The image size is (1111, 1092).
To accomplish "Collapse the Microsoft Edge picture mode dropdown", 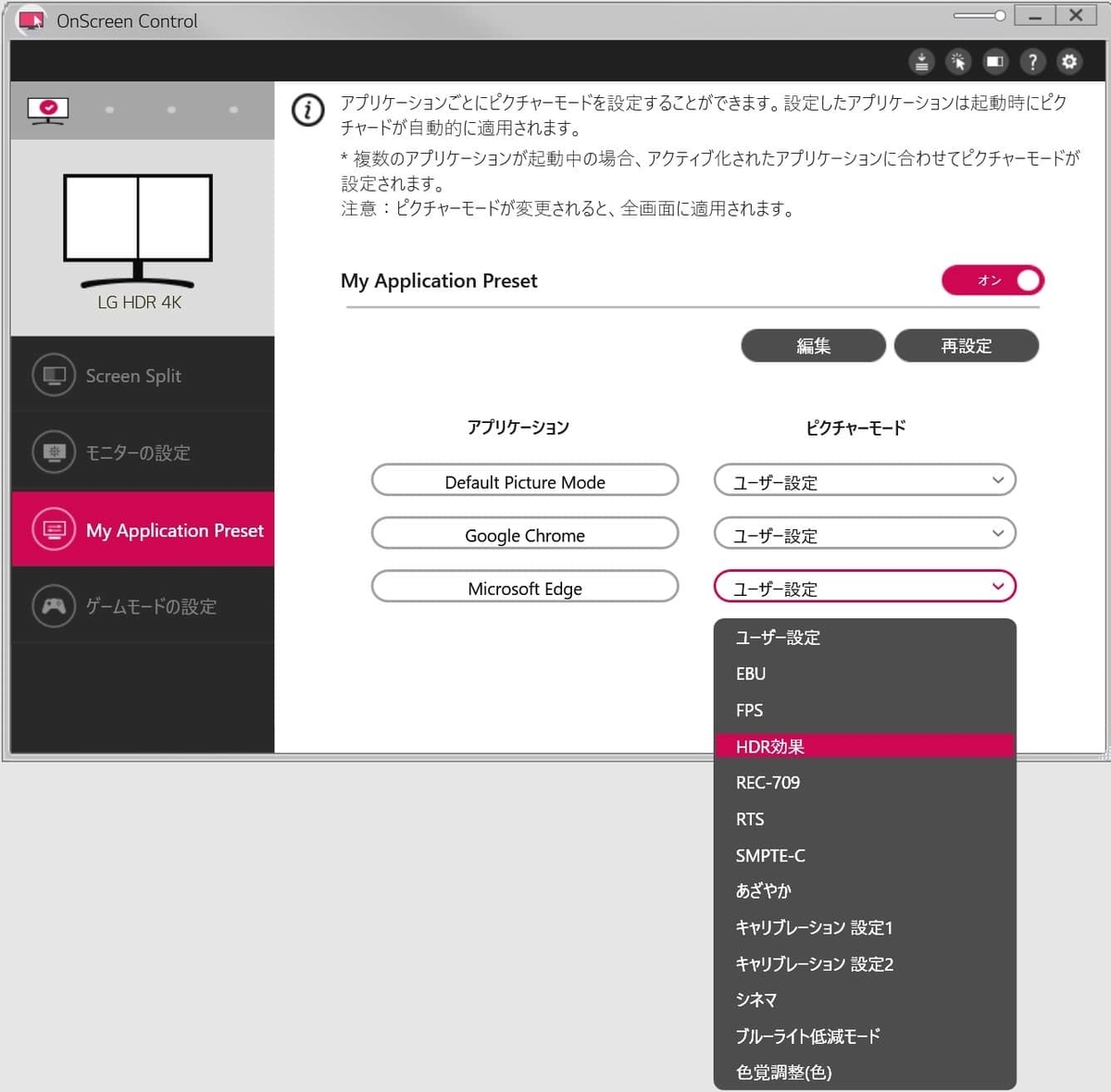I will click(865, 588).
